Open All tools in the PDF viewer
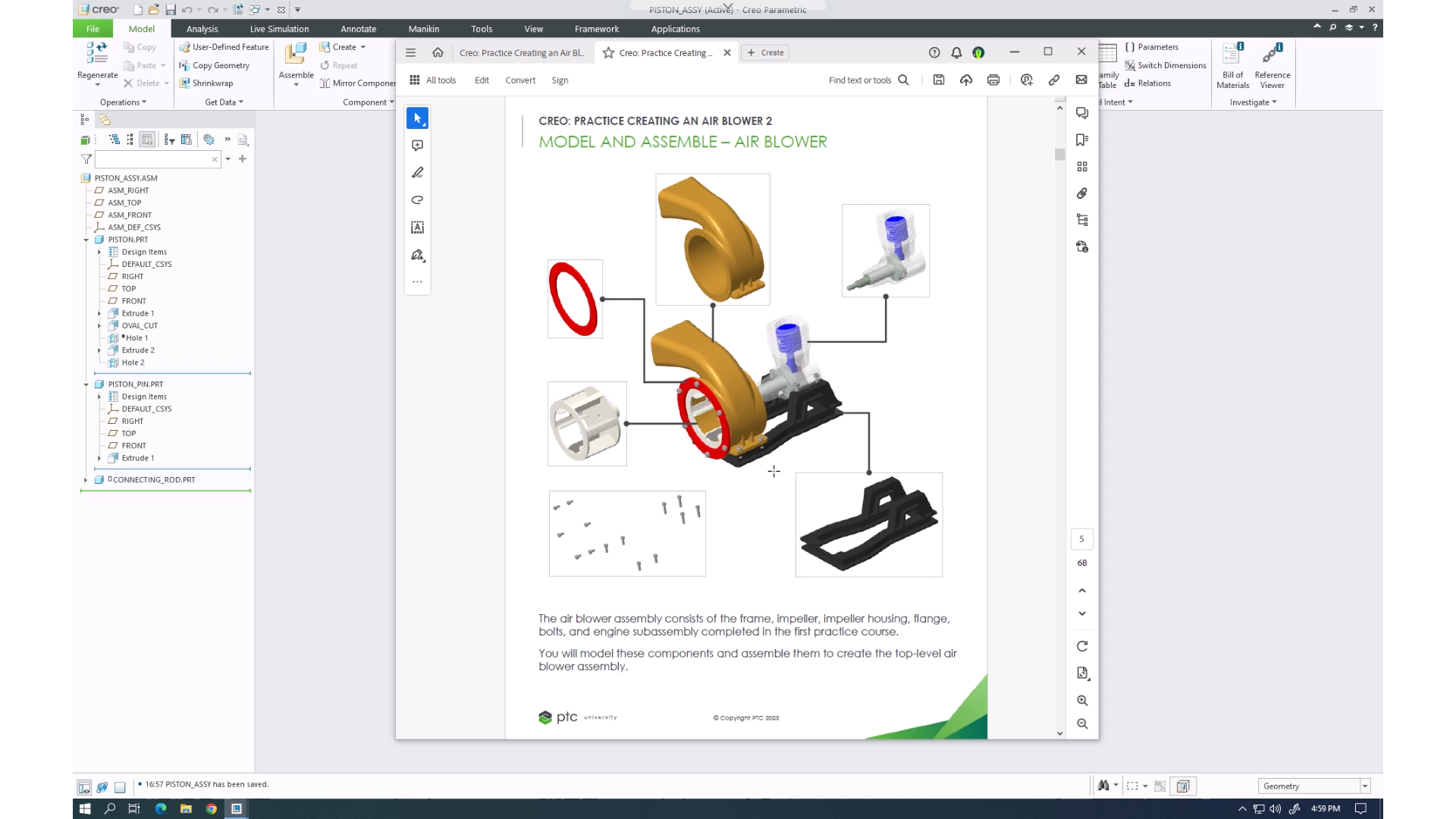Viewport: 1456px width, 819px height. click(432, 80)
